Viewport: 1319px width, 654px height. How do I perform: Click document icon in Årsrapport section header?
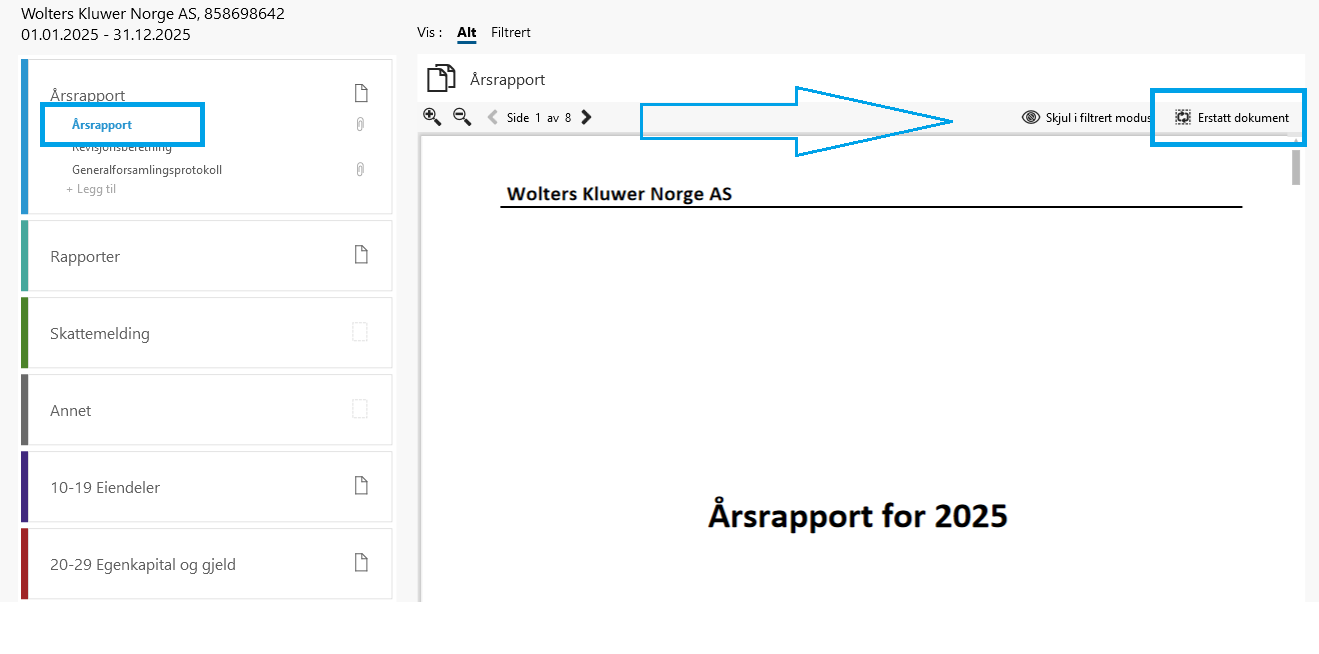[x=362, y=94]
